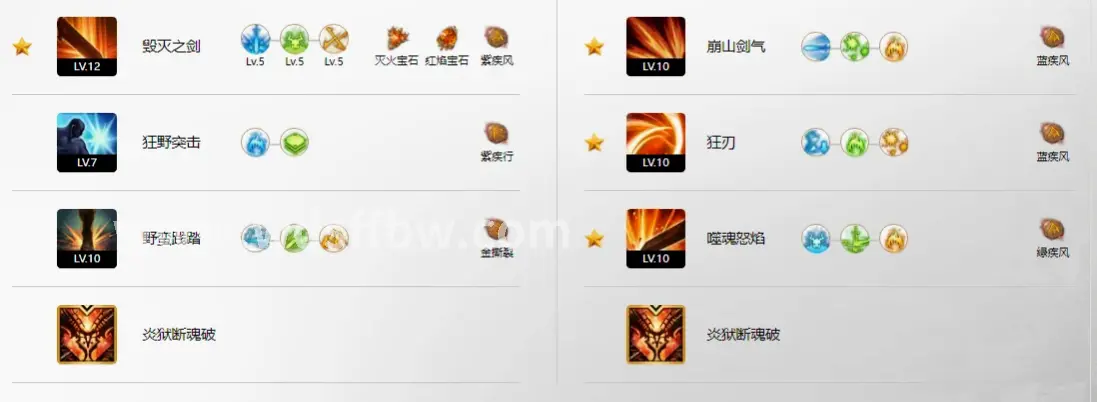
Task: Click the 狂刃 skill icon
Action: [656, 143]
